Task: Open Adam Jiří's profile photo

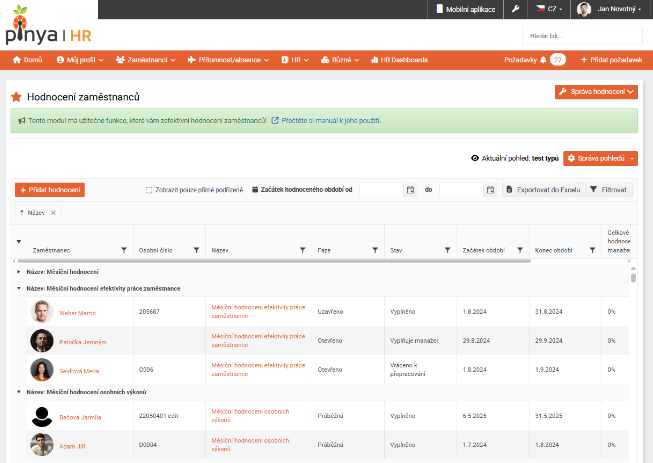Action: pos(42,445)
